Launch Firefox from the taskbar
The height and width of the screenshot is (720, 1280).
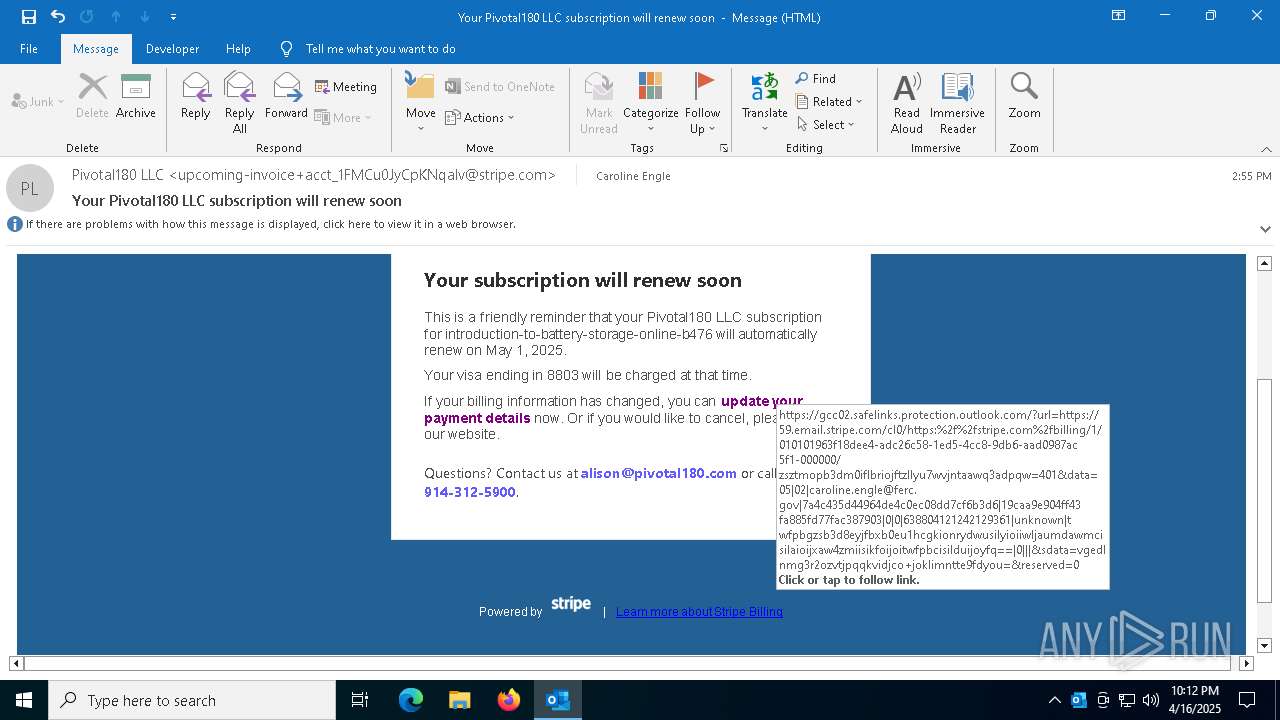click(508, 700)
